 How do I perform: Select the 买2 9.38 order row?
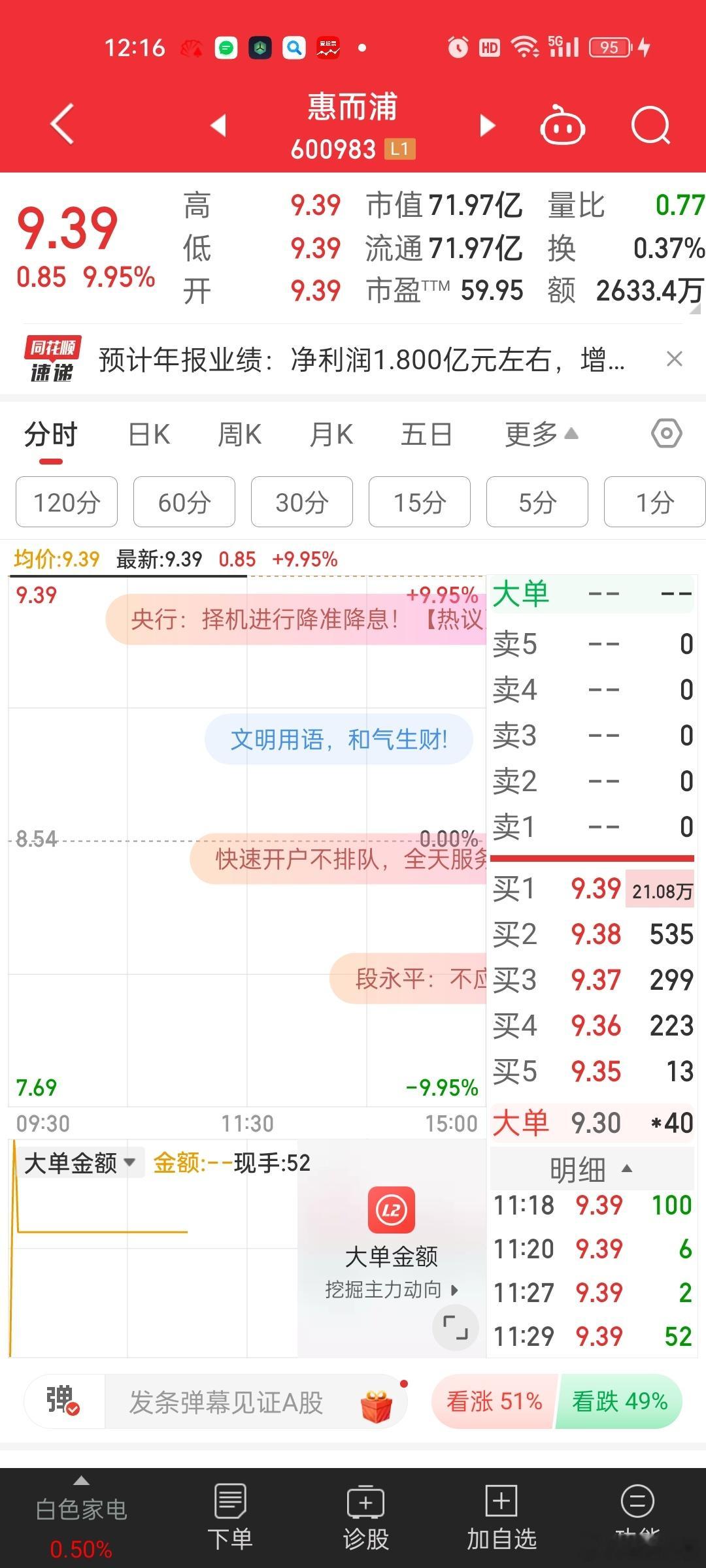pos(592,934)
